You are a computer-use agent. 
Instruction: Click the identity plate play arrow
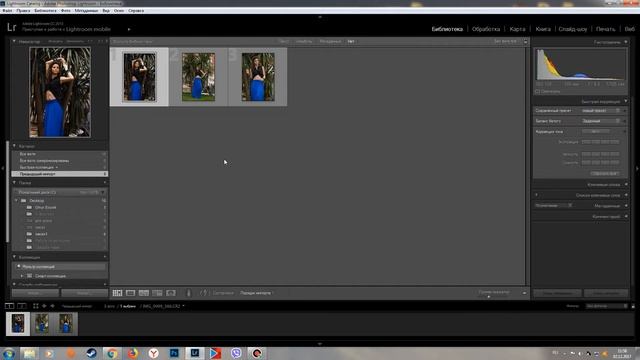click(x=129, y=29)
